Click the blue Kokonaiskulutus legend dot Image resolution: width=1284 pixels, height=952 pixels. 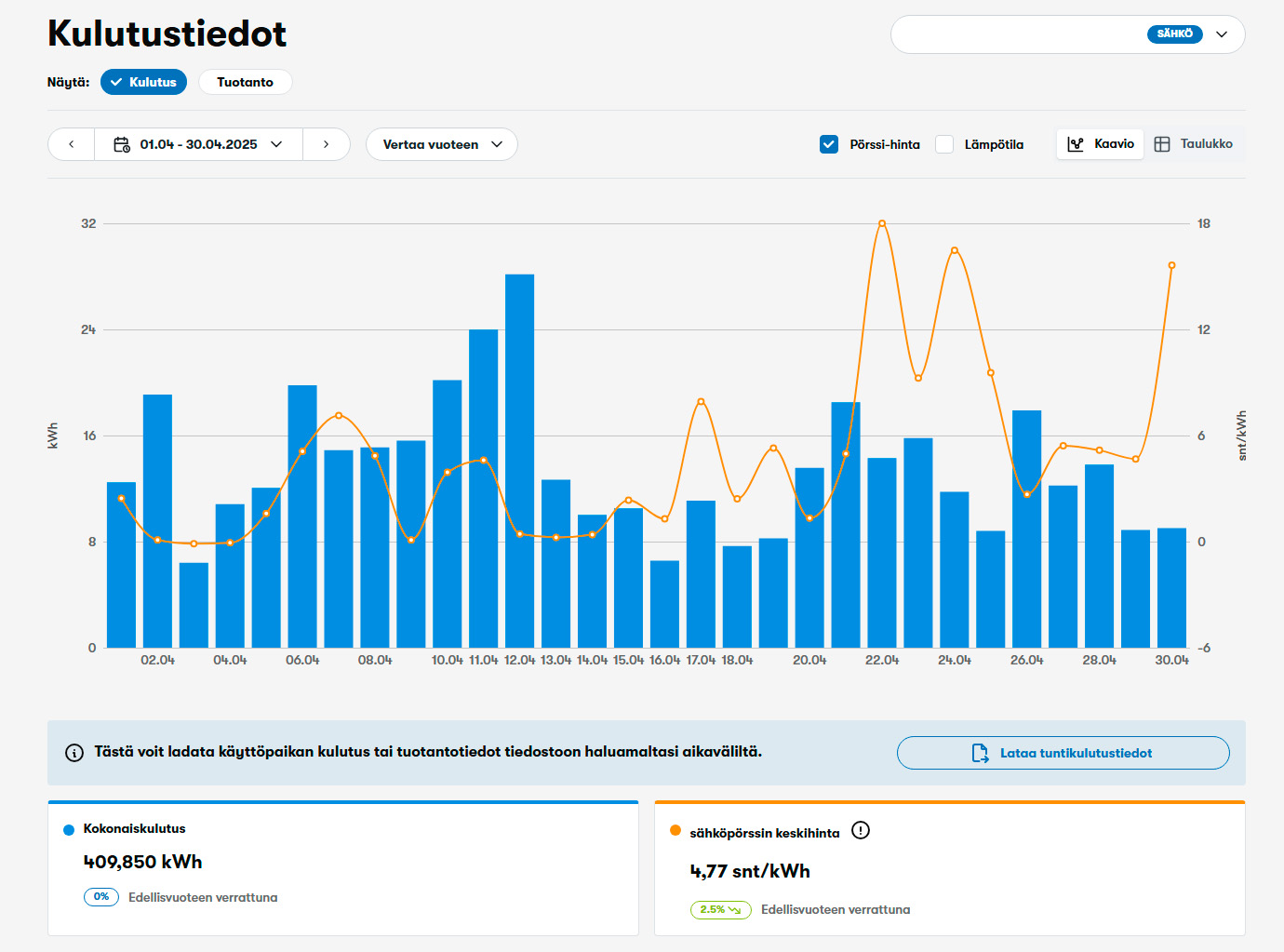tap(69, 829)
